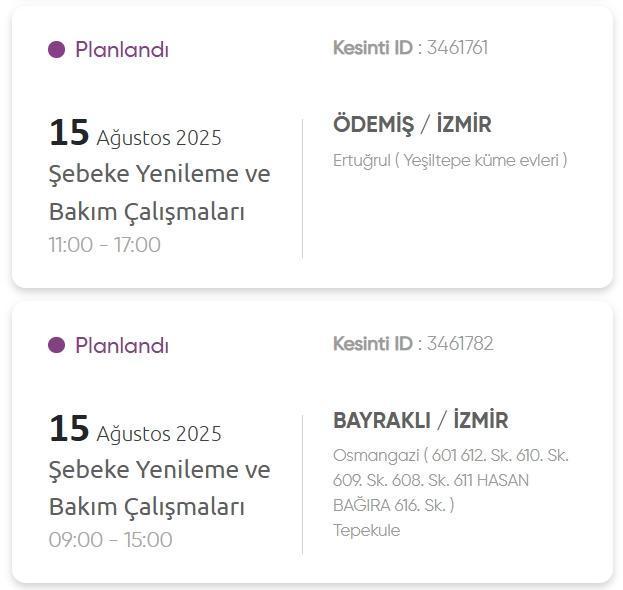Viewport: 623px width, 590px height.
Task: Click the vertical divider in the Bayraklı card
Action: [302, 484]
